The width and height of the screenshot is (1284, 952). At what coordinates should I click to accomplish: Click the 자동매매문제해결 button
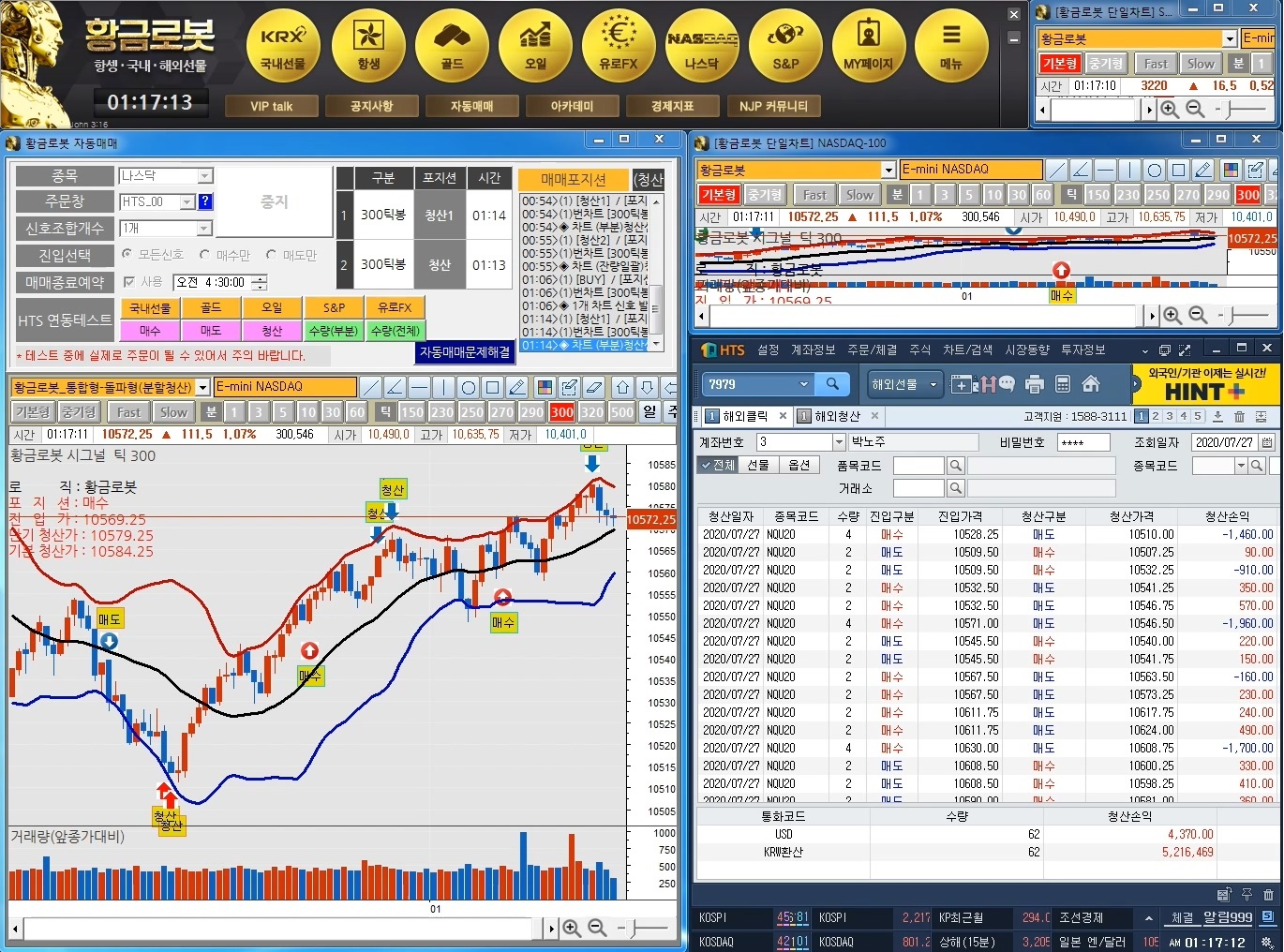(465, 352)
